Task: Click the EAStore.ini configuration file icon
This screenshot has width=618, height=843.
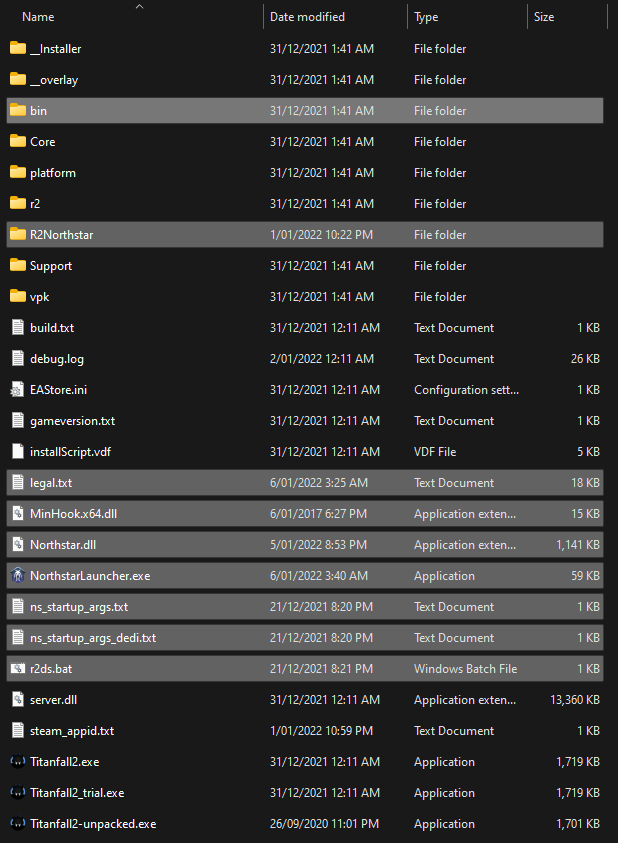Action: tap(17, 390)
